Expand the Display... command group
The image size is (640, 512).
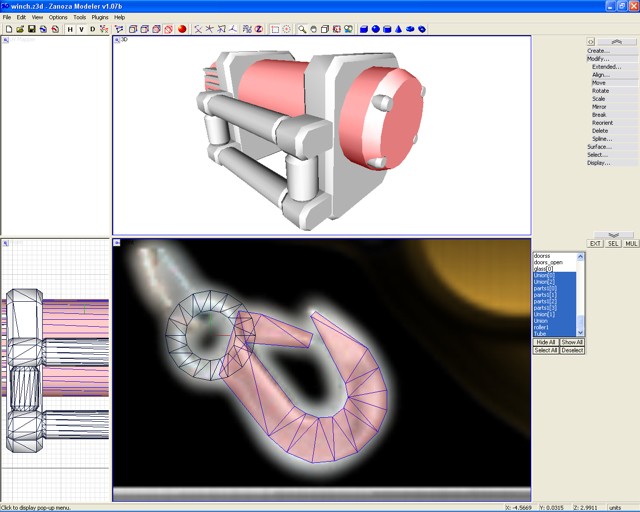coord(598,163)
